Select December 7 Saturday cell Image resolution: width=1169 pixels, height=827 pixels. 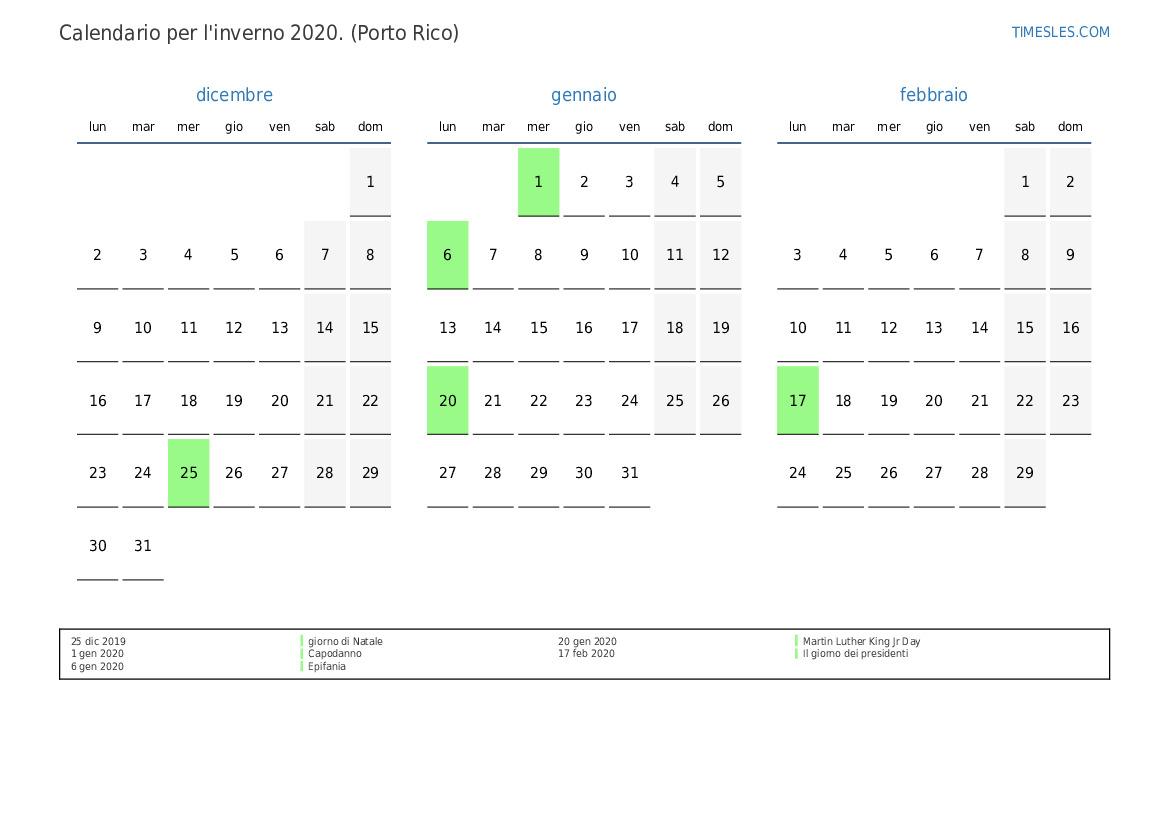[x=324, y=255]
